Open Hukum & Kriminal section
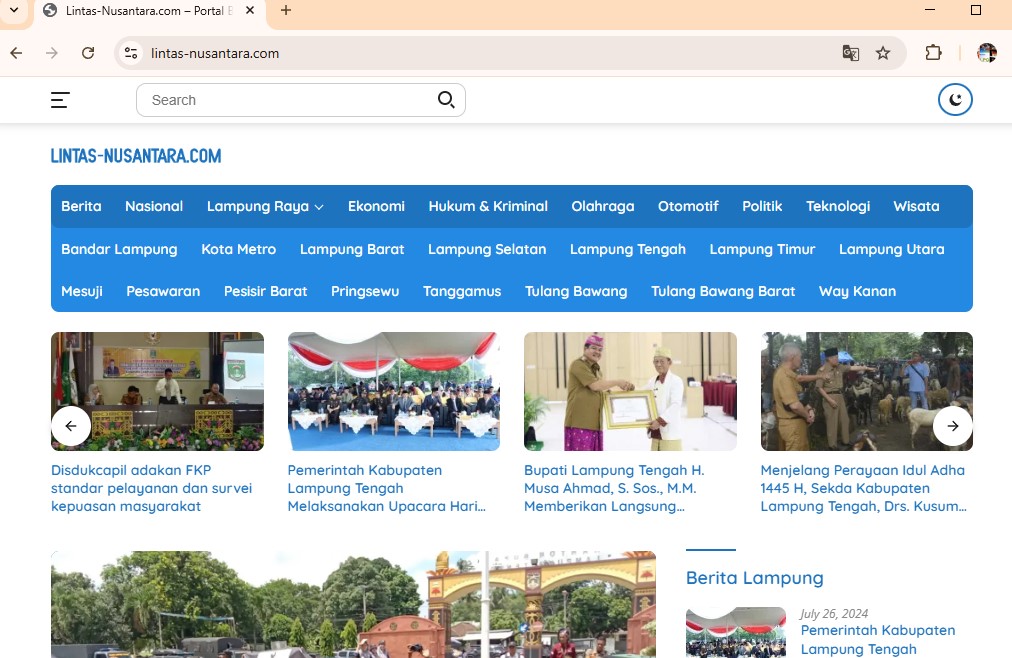This screenshot has width=1012, height=658. (x=488, y=206)
